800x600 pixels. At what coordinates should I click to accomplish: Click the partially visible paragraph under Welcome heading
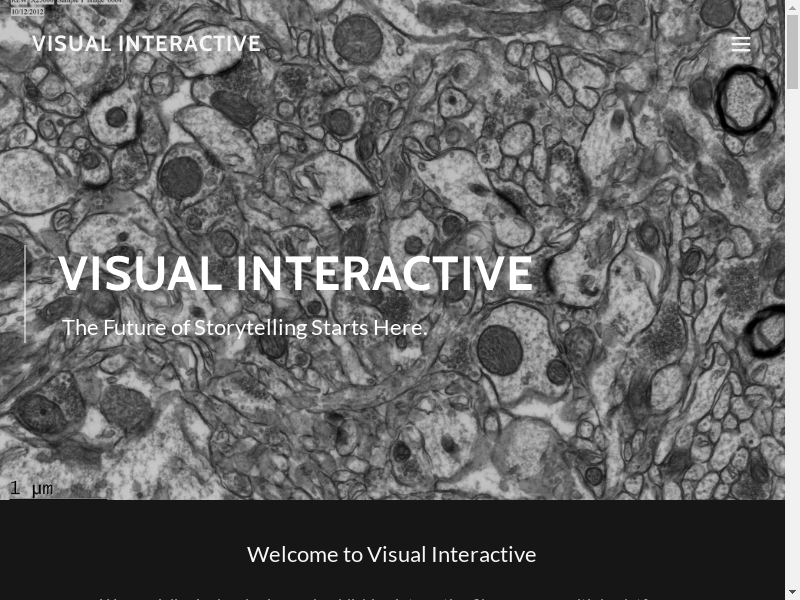391,596
